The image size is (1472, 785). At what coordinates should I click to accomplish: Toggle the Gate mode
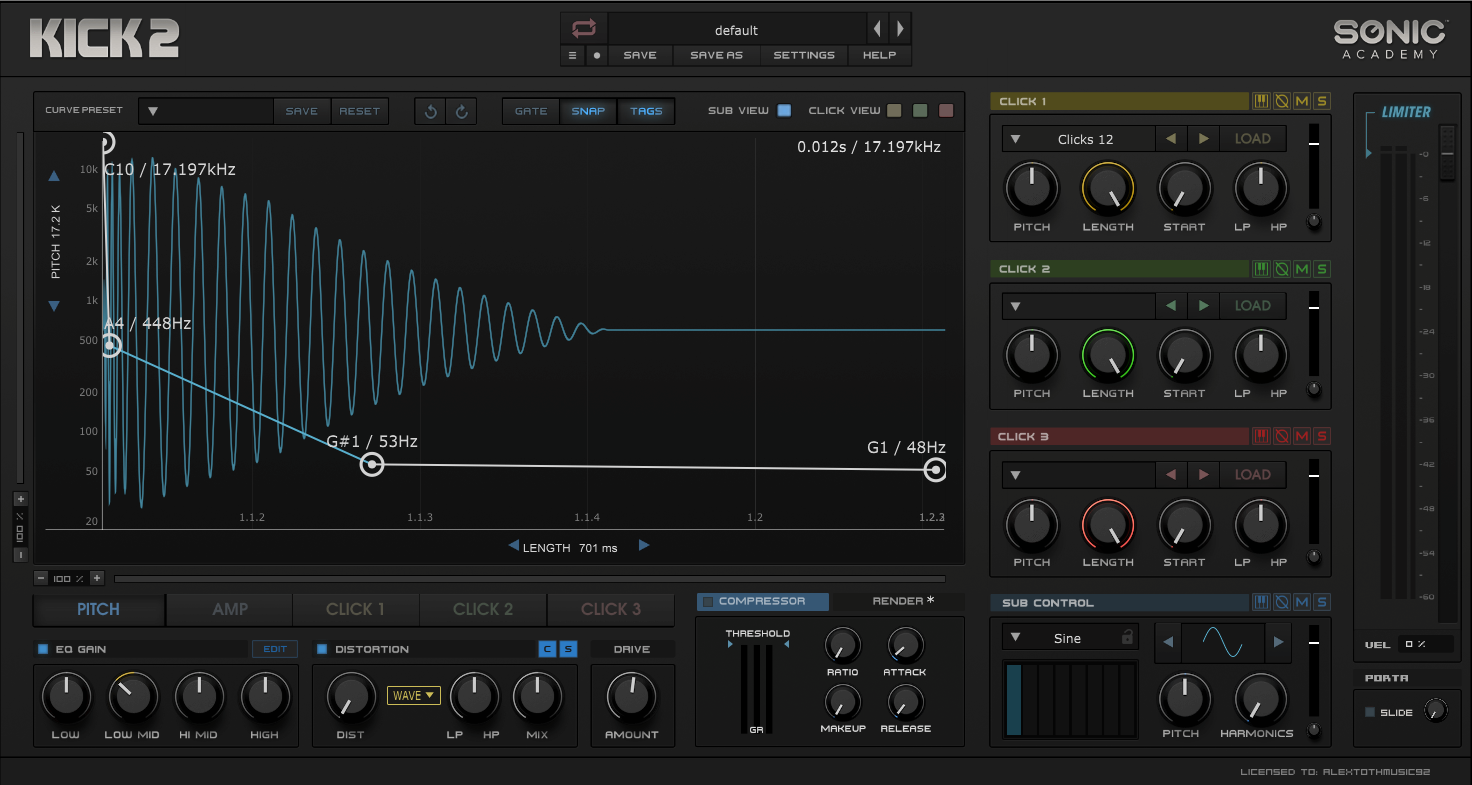(x=531, y=111)
